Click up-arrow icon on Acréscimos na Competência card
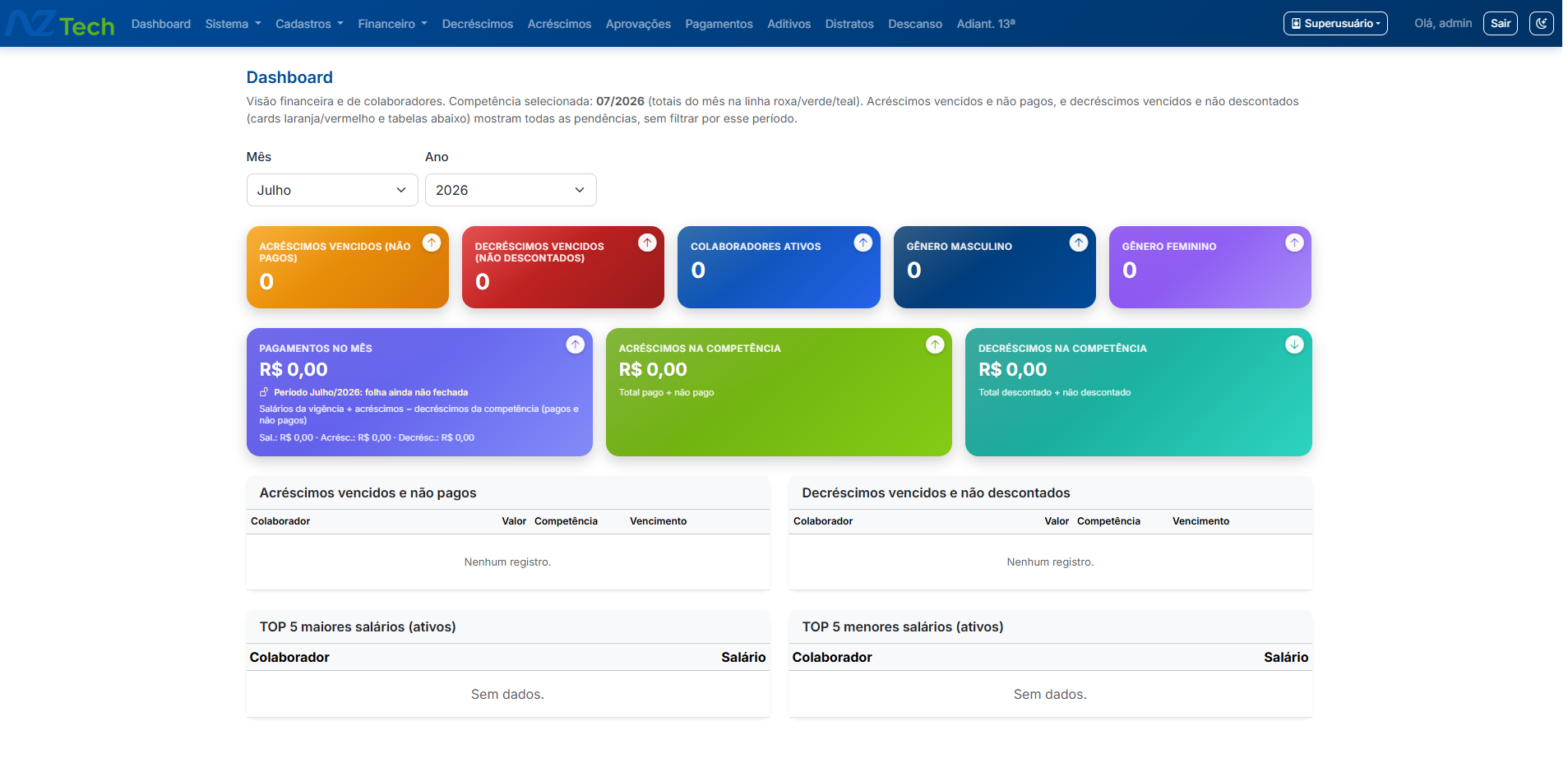This screenshot has width=1568, height=772. (935, 344)
